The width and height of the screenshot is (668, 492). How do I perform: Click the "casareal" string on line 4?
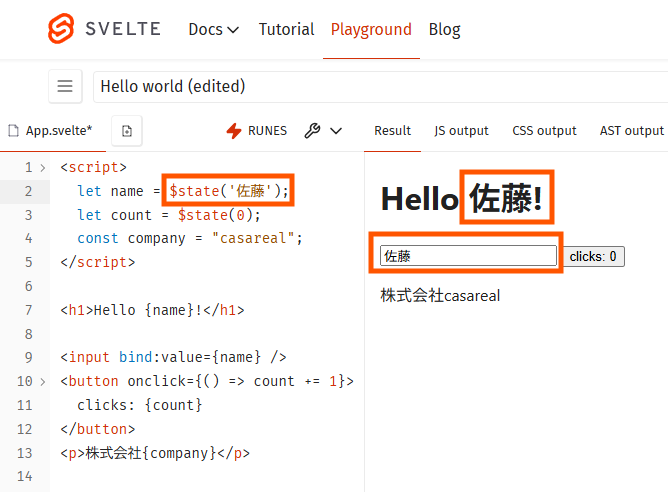253,238
